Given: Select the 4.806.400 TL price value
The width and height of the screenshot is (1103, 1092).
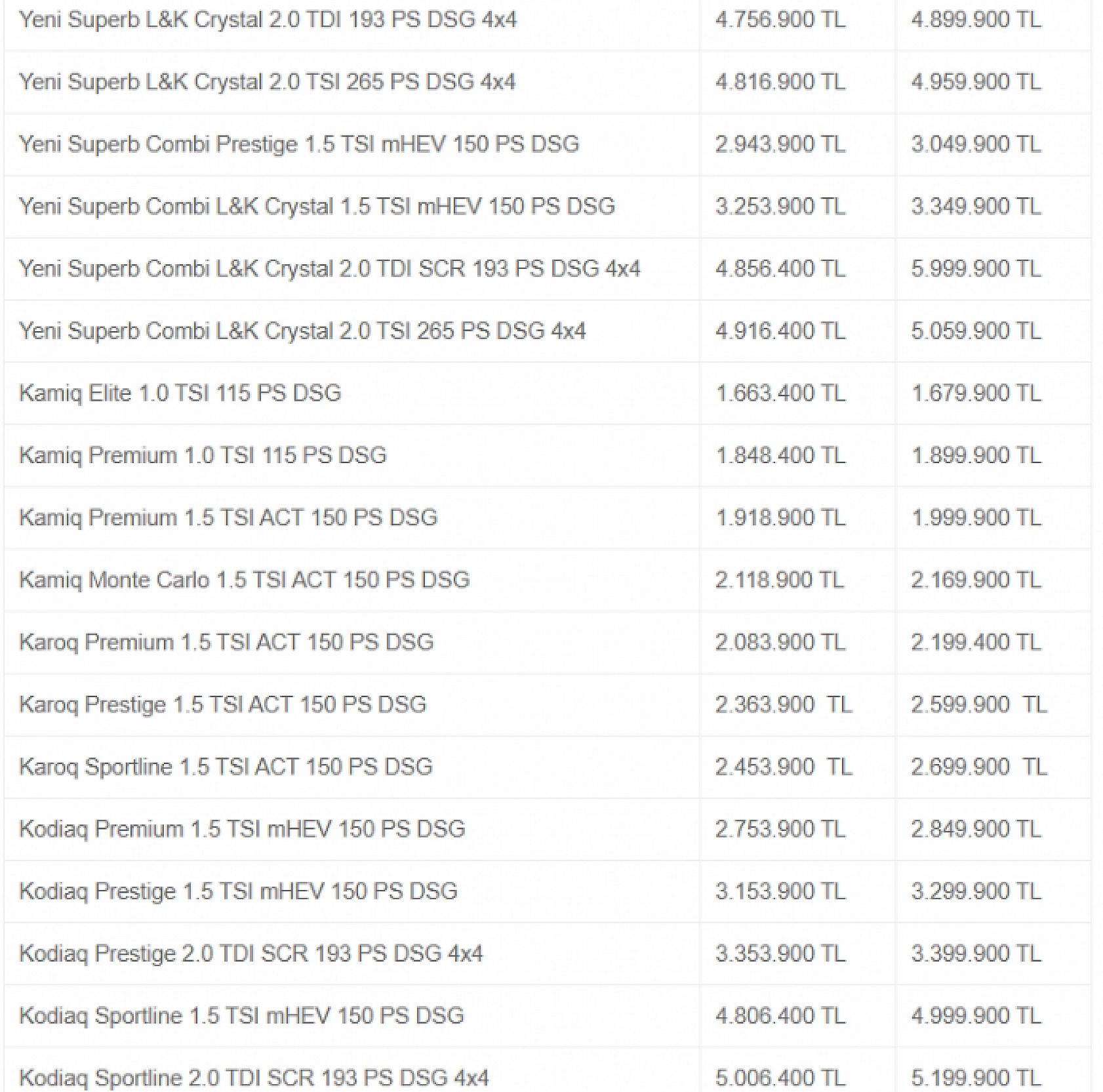Looking at the screenshot, I should pyautogui.click(x=780, y=1017).
